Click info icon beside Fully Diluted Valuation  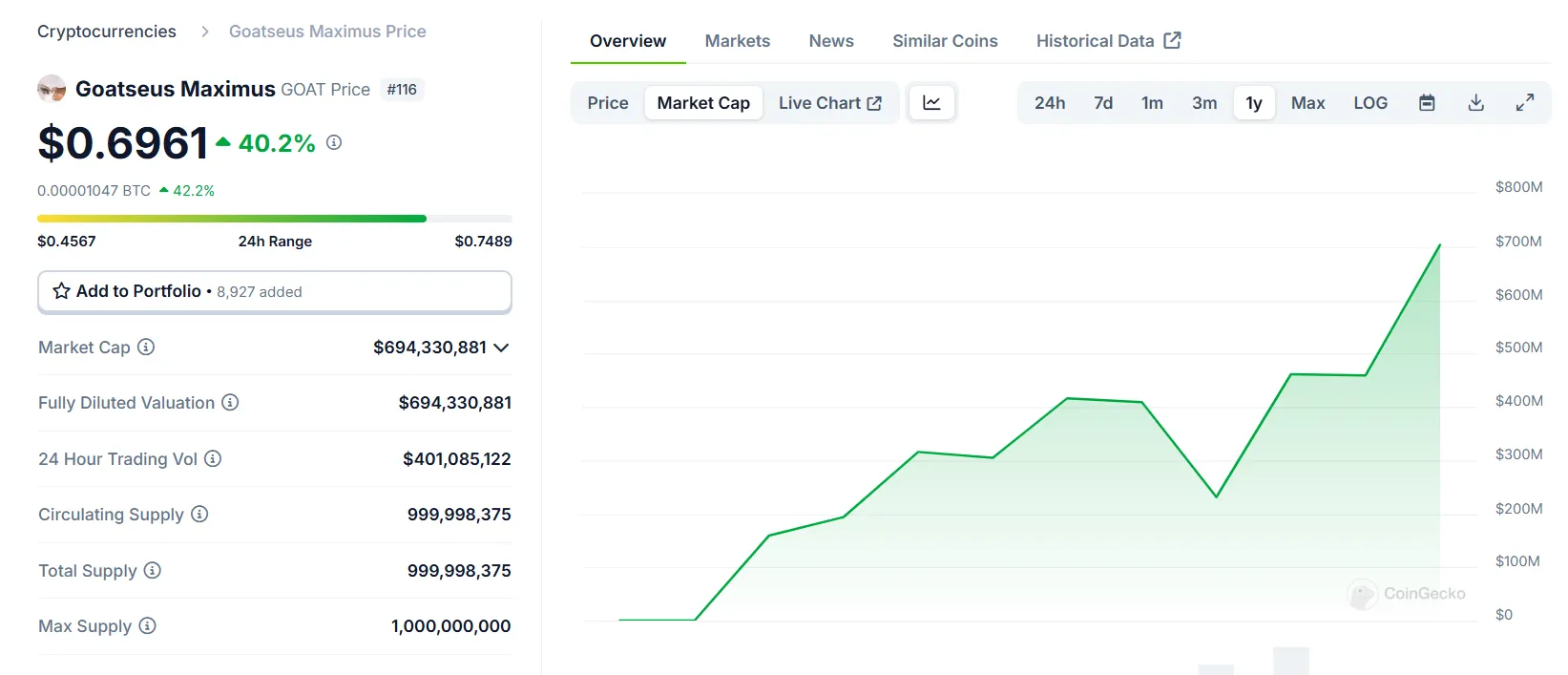click(230, 403)
